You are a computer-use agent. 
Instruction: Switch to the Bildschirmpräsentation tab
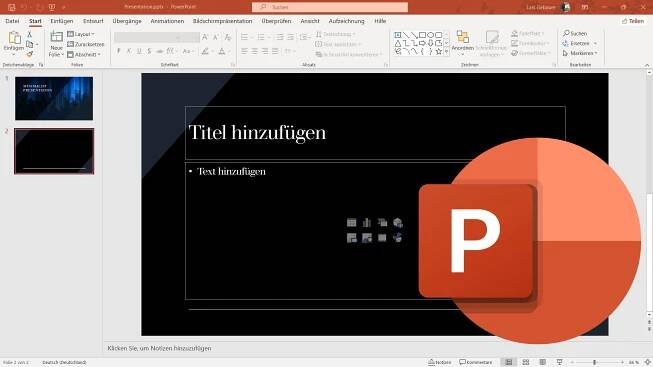pyautogui.click(x=222, y=21)
